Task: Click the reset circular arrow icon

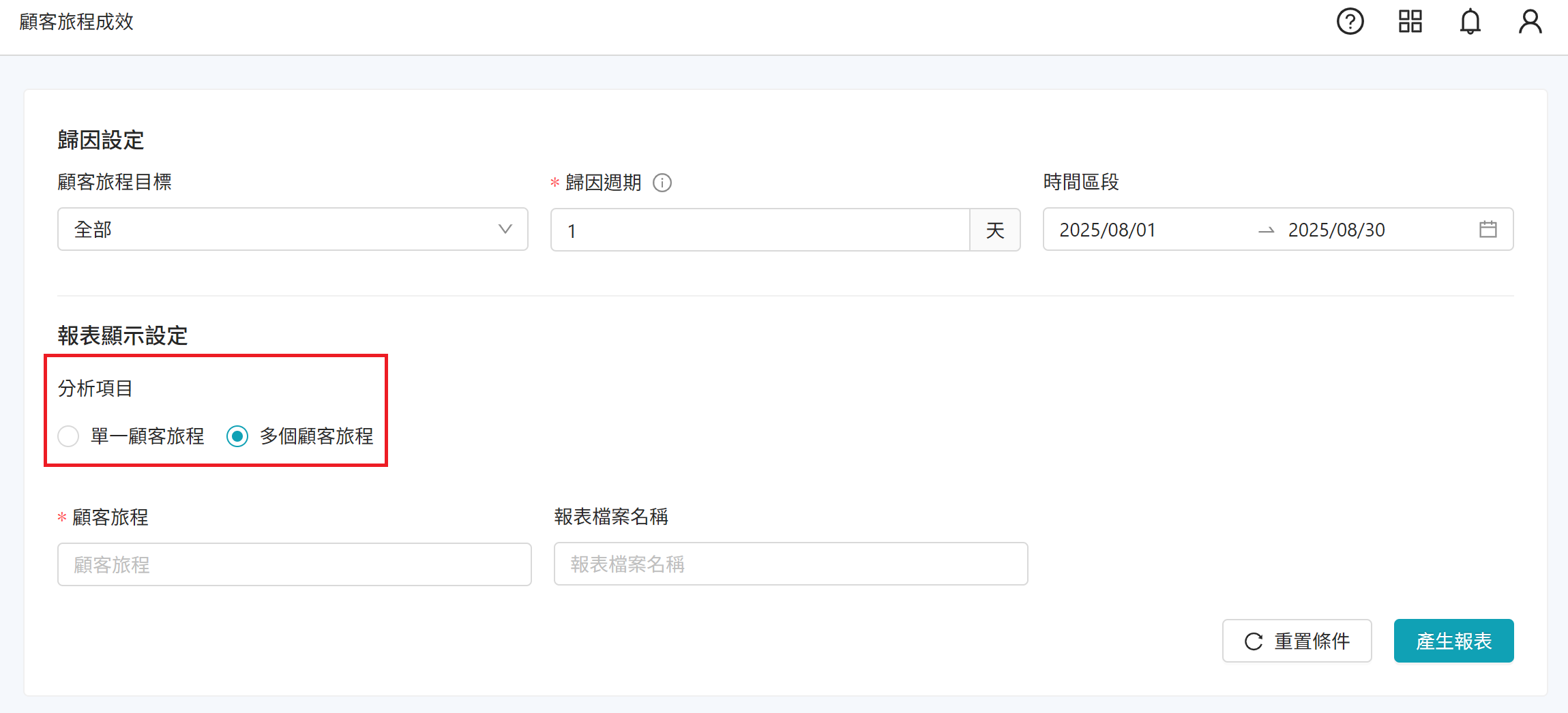Action: click(1254, 641)
